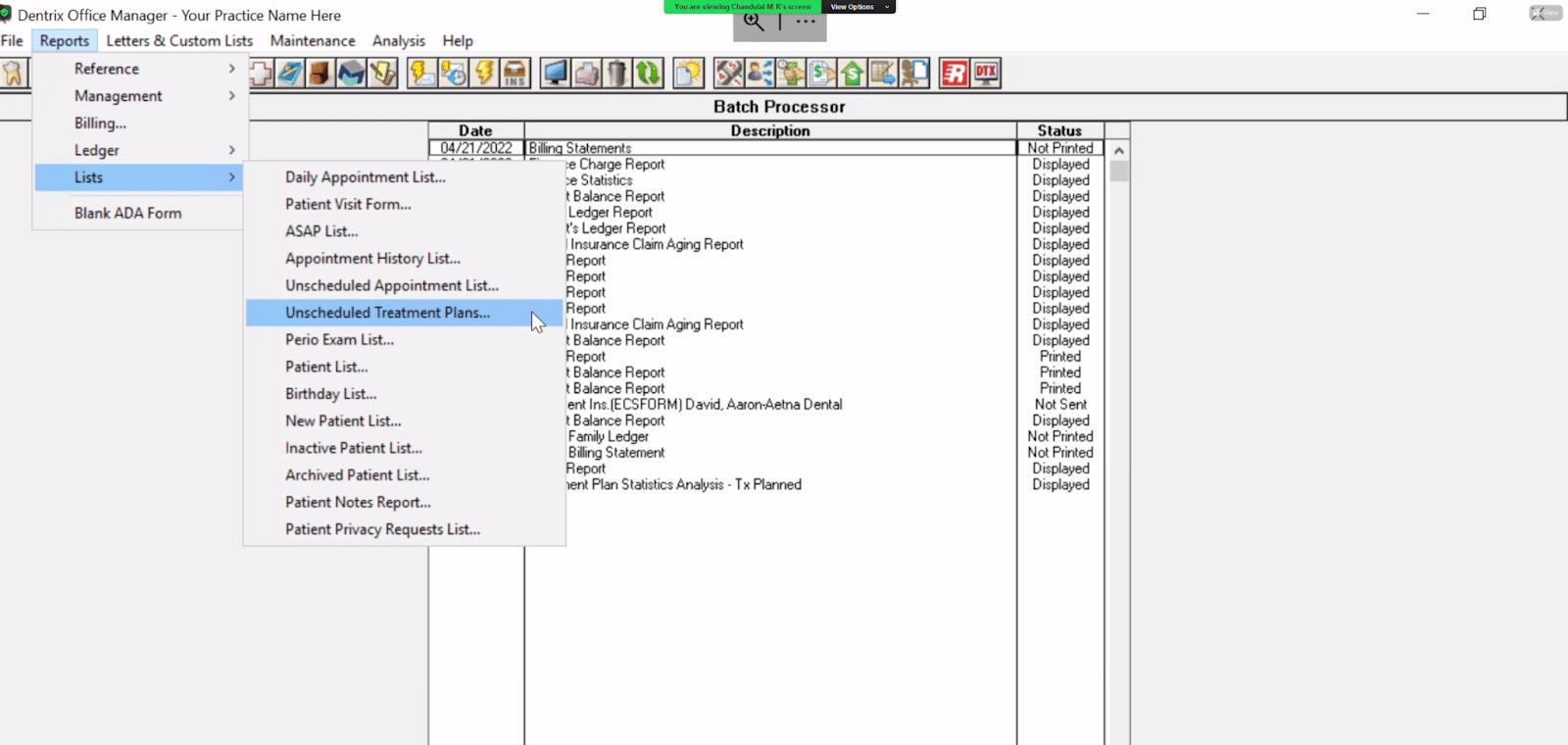Click the people list toolbar icon
The height and width of the screenshot is (745, 1568).
pos(759,74)
